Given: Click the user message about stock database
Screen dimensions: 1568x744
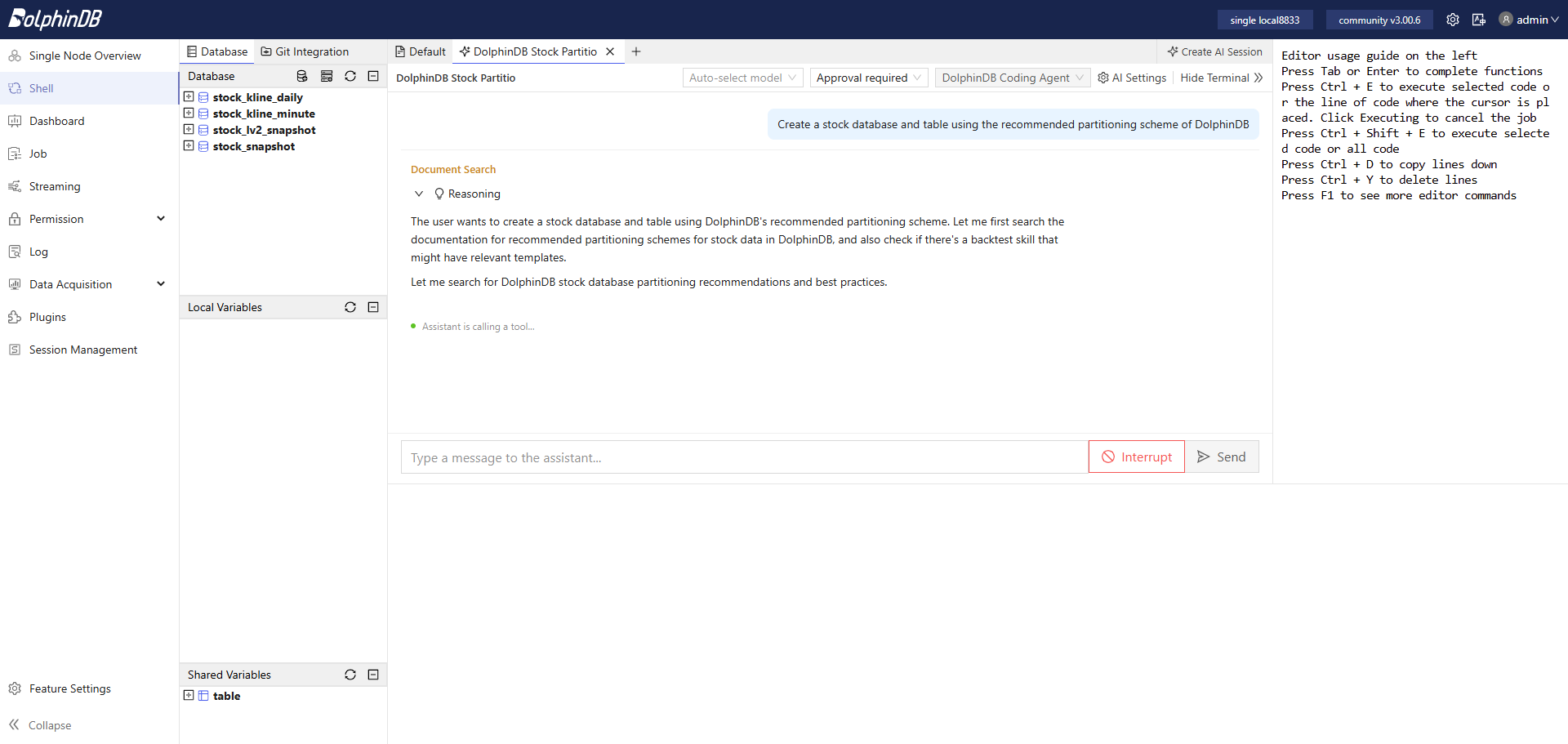Looking at the screenshot, I should tap(1013, 124).
